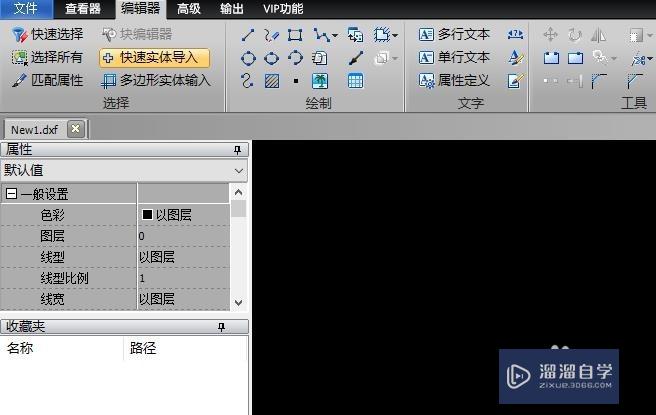Click the dimension measurement text icon
The height and width of the screenshot is (415, 656).
tap(515, 34)
